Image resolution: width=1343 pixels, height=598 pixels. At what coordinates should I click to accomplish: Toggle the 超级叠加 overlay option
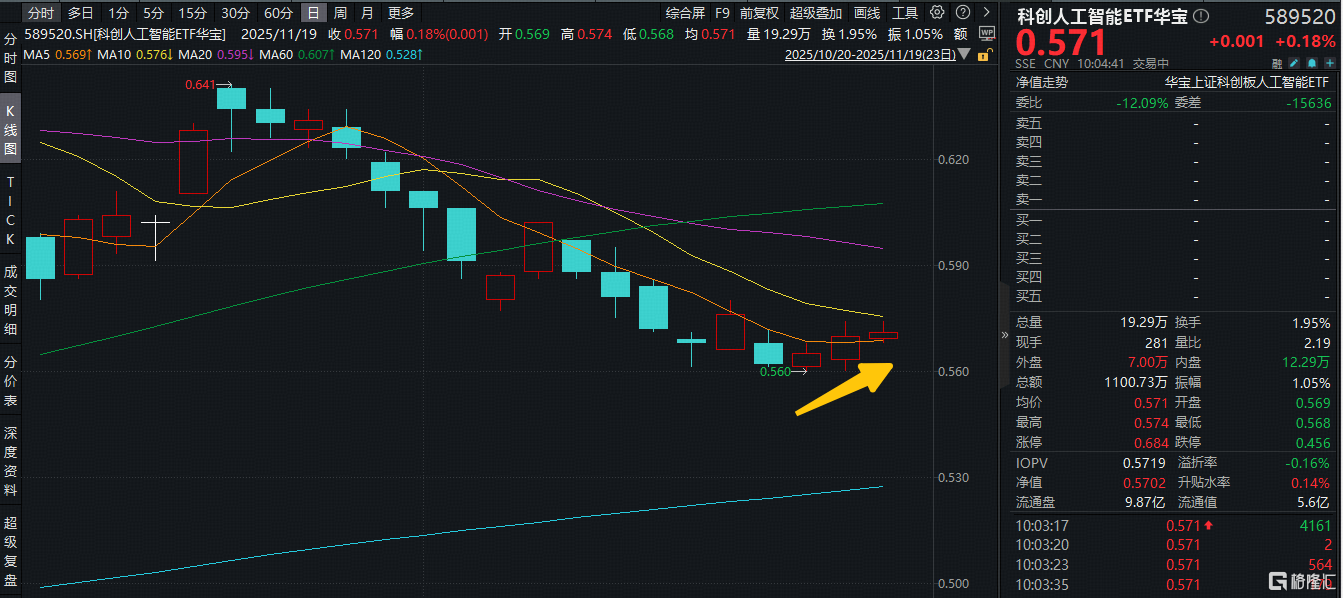pos(816,13)
